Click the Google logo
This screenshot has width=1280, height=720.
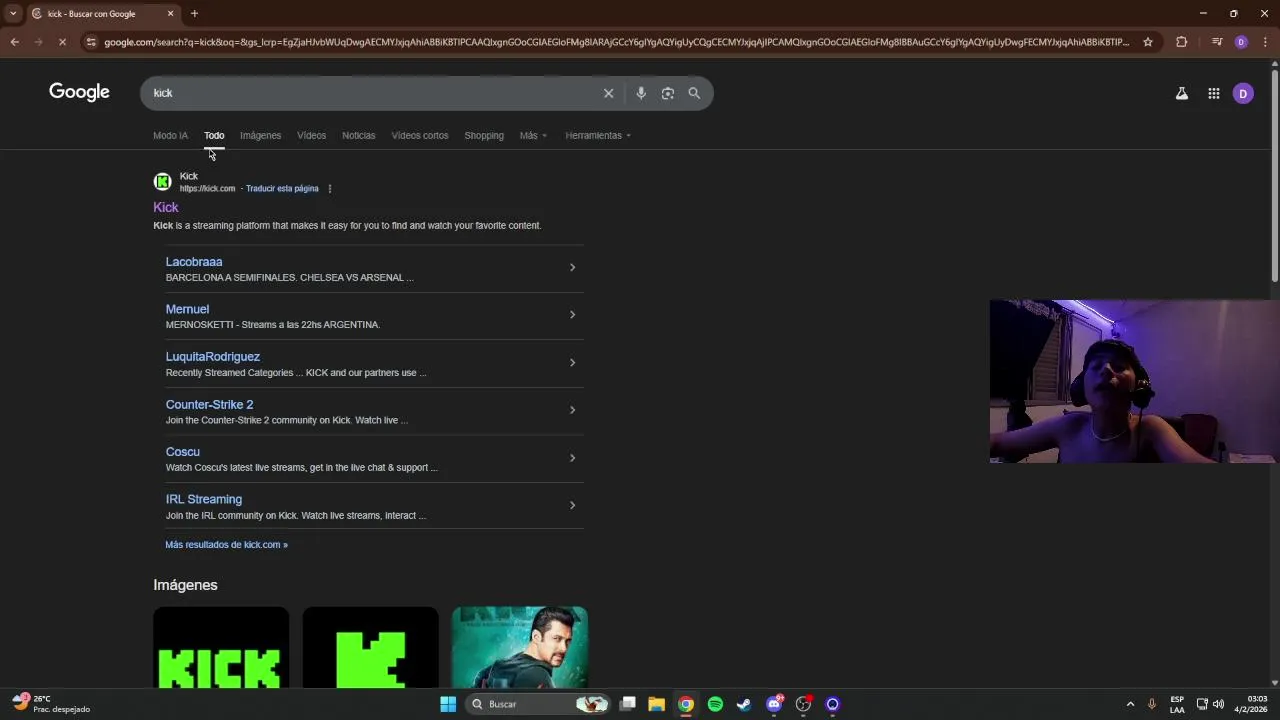point(79,92)
